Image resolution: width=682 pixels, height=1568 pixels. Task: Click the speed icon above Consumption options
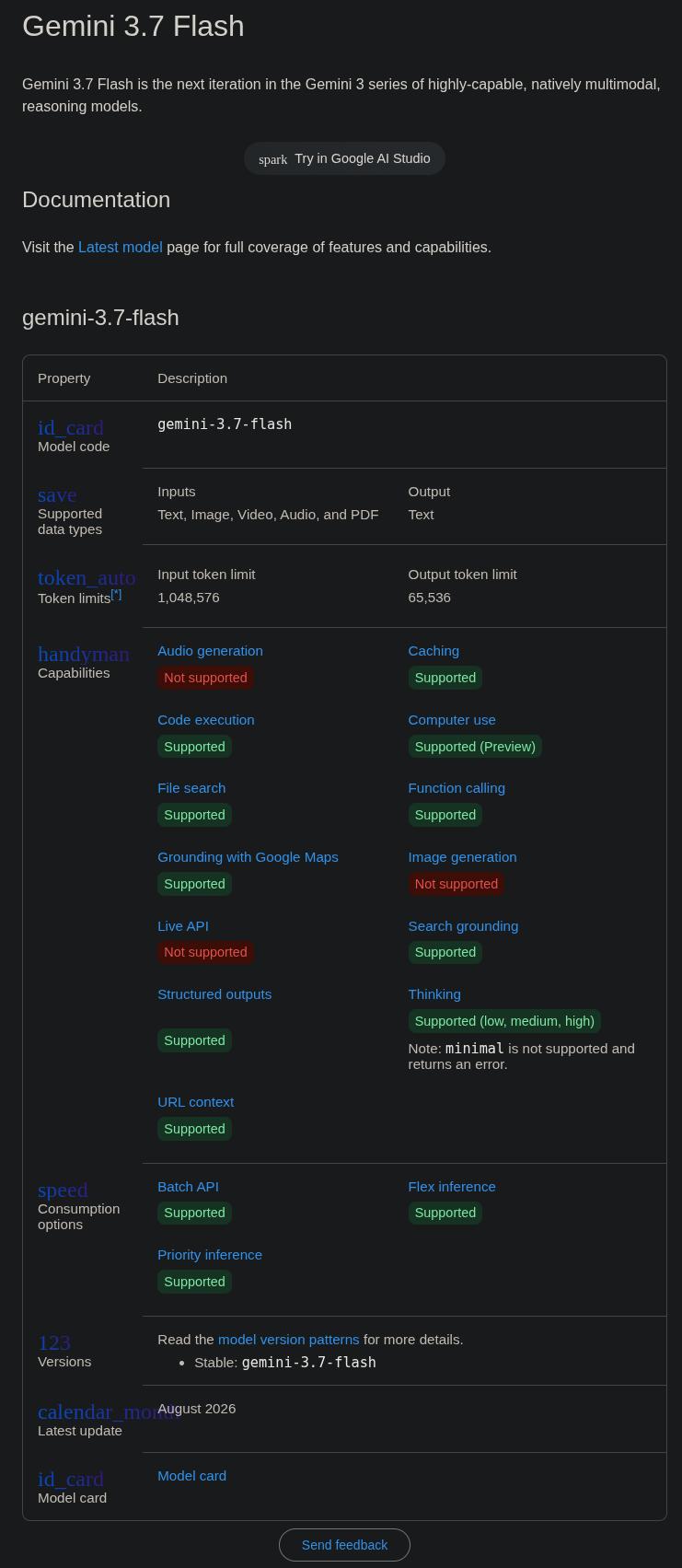click(63, 1191)
